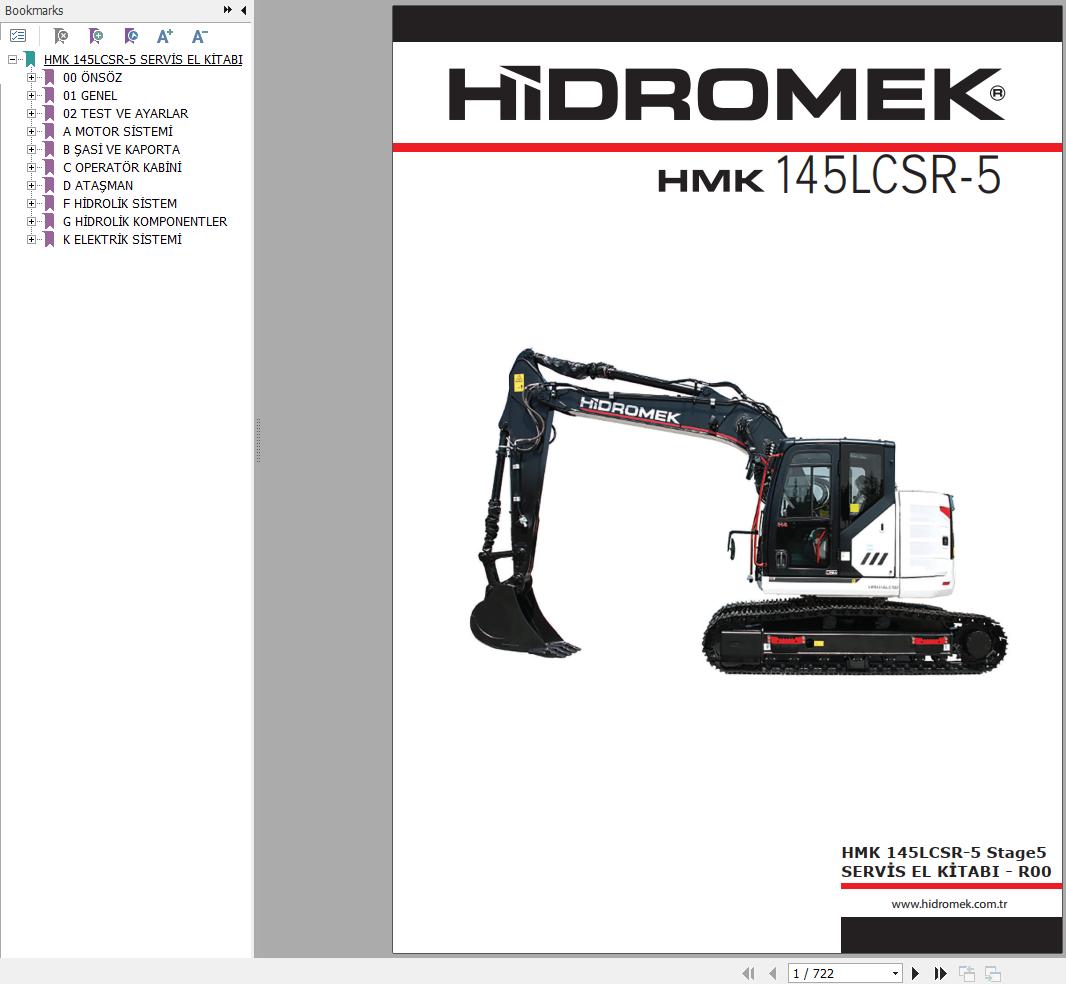Select the B ŞASİ VE KAPORTA bookmark

(x=121, y=150)
